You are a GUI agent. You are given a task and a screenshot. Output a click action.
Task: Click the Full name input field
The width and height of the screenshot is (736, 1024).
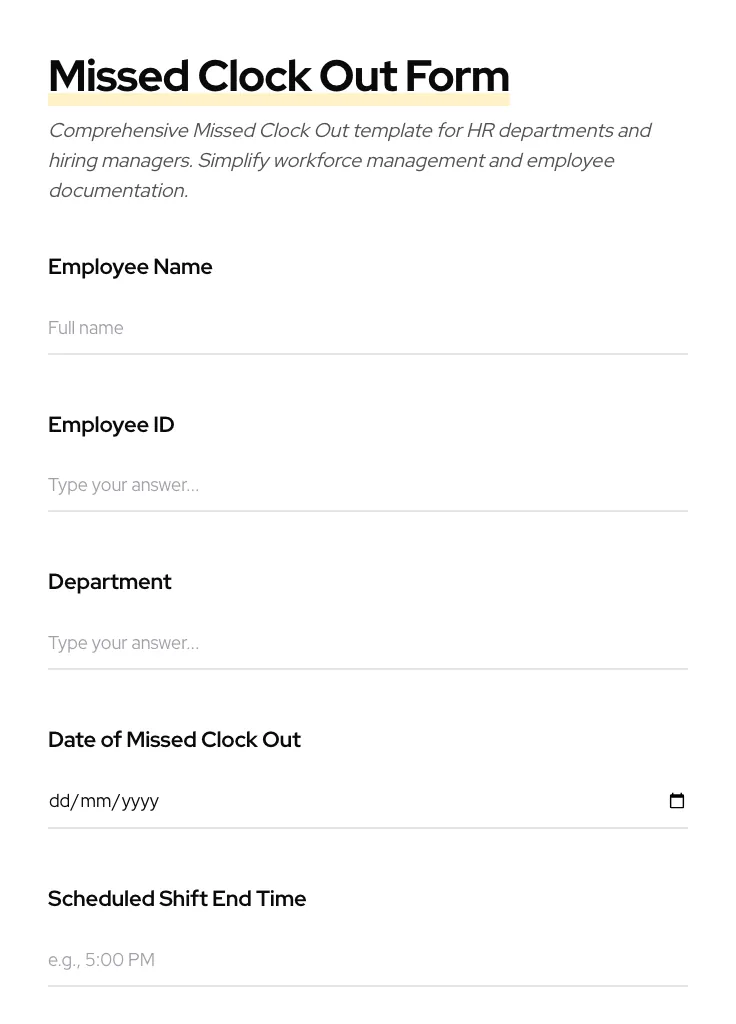[x=367, y=328]
